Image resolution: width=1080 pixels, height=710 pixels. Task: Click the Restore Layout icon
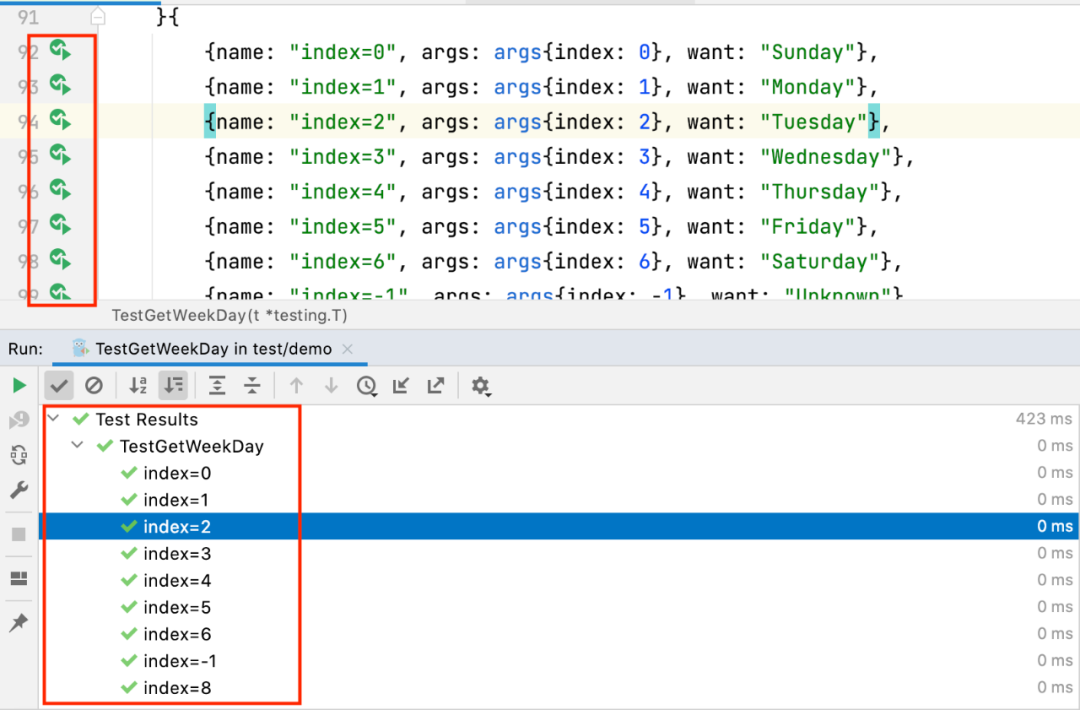pyautogui.click(x=19, y=578)
